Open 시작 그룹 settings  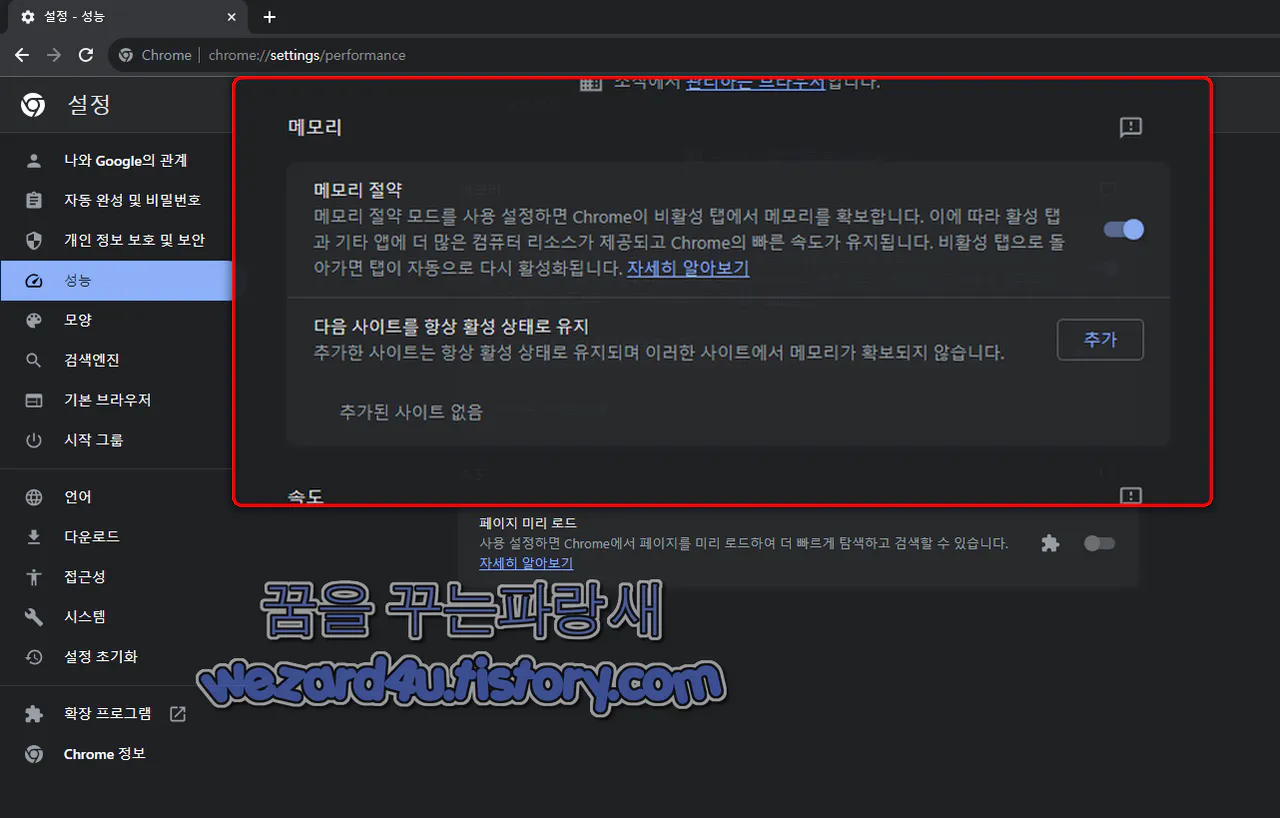(116, 440)
